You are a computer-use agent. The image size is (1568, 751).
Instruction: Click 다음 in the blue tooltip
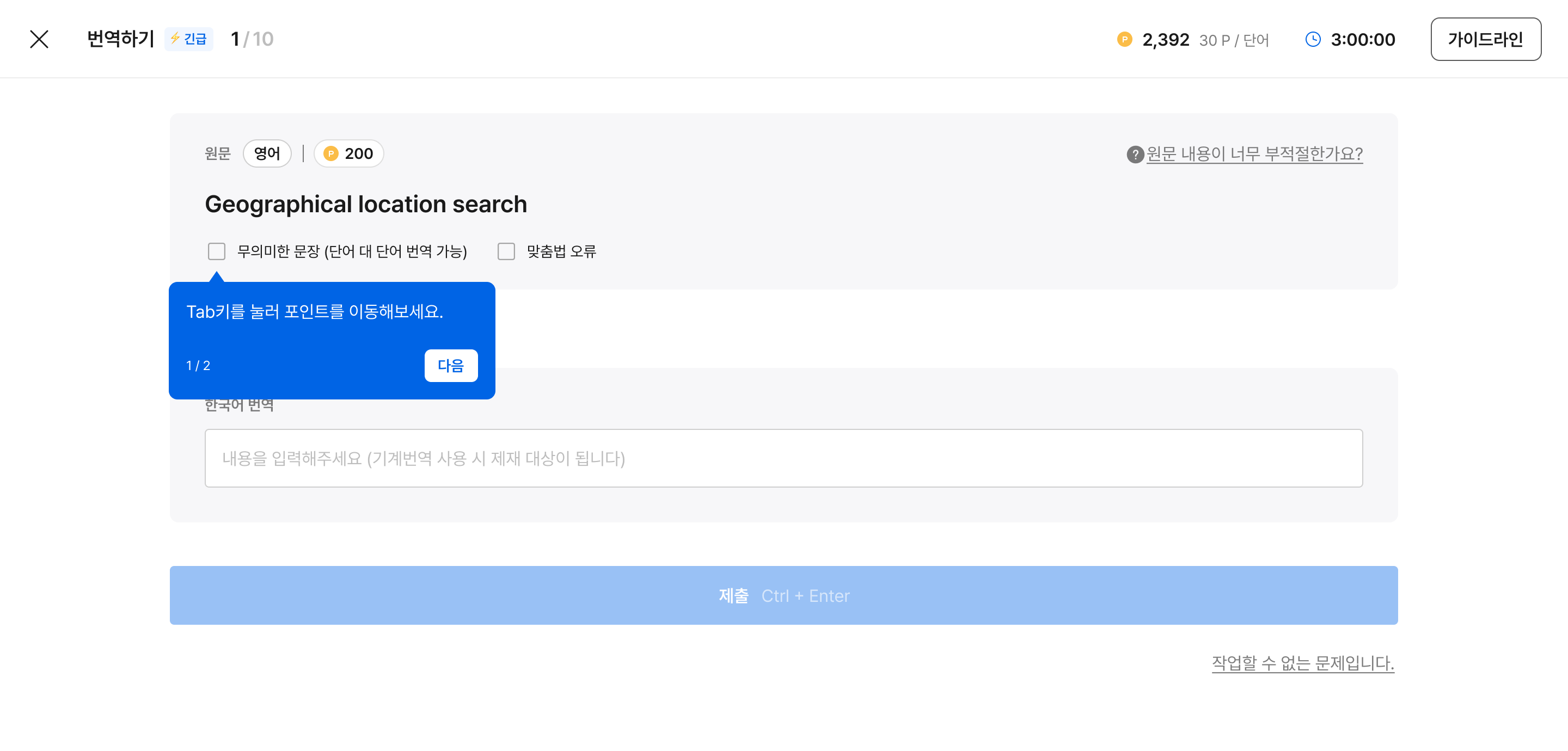pos(451,365)
